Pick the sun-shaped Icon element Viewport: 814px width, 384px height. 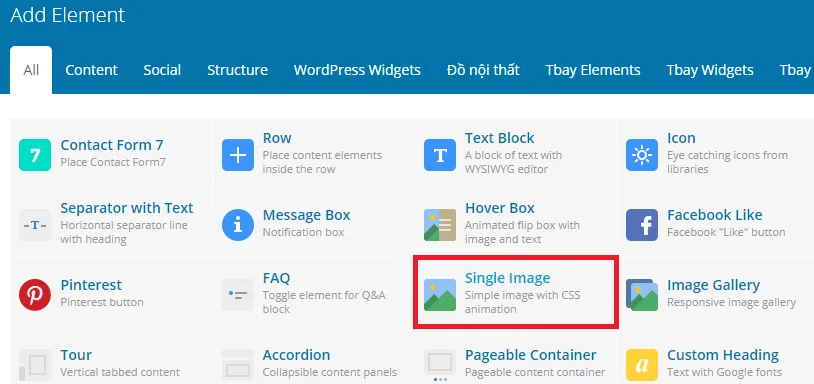[x=642, y=155]
